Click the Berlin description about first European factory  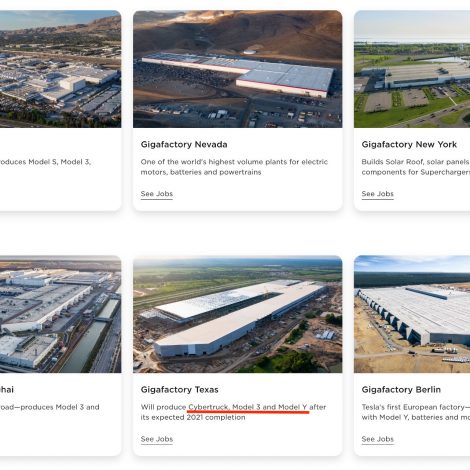click(x=416, y=412)
